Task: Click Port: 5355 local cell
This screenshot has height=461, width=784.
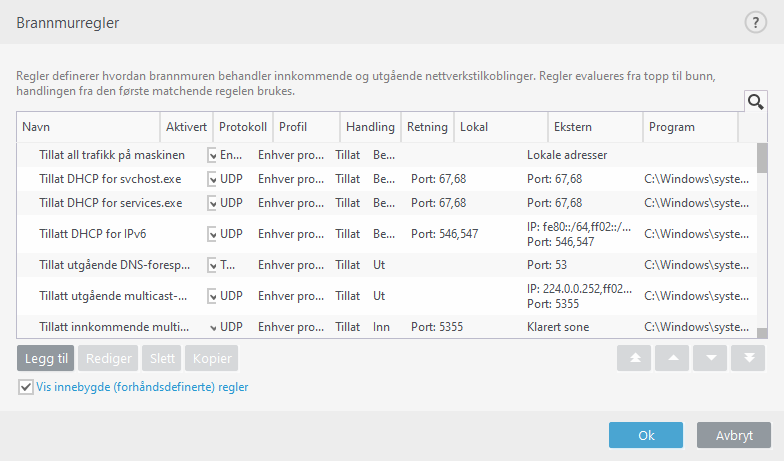Action: tap(437, 327)
